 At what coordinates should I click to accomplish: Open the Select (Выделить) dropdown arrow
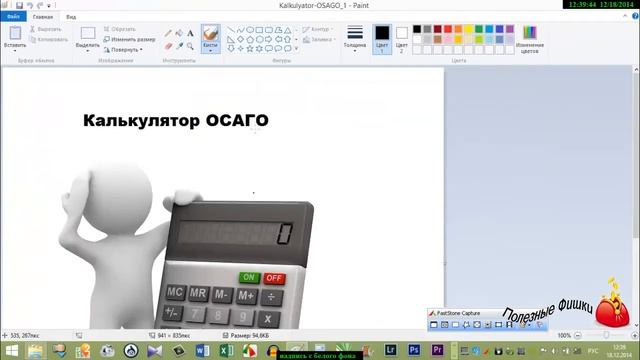click(x=88, y=51)
